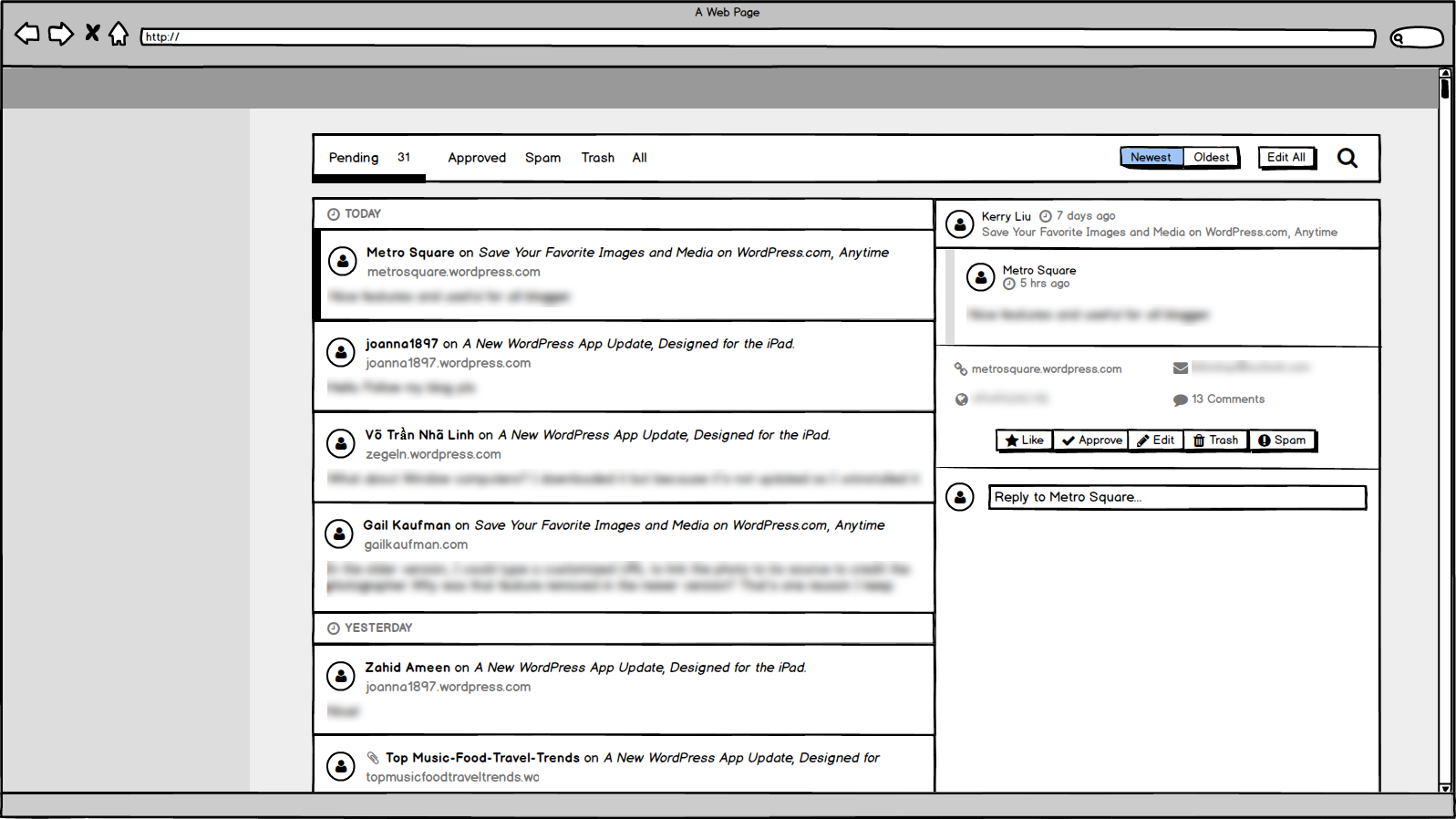The width and height of the screenshot is (1456, 819).
Task: Switch to the Approved tab
Action: (x=476, y=158)
